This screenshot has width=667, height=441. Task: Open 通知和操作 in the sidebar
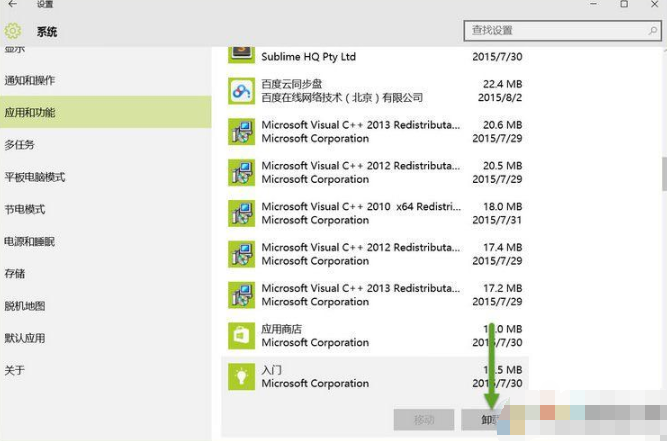pos(30,80)
